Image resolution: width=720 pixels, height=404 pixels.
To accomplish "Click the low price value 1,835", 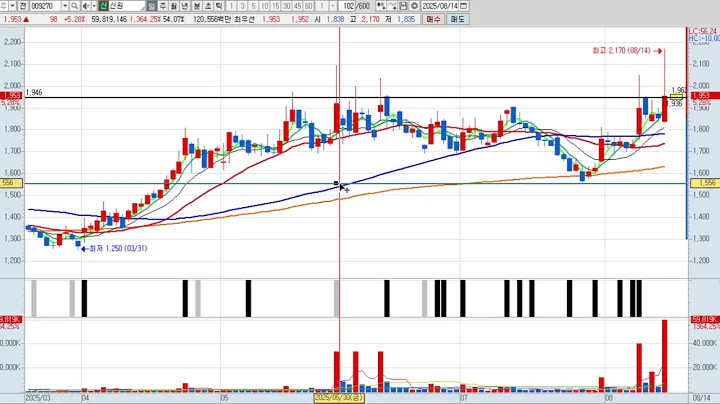I will coord(406,19).
